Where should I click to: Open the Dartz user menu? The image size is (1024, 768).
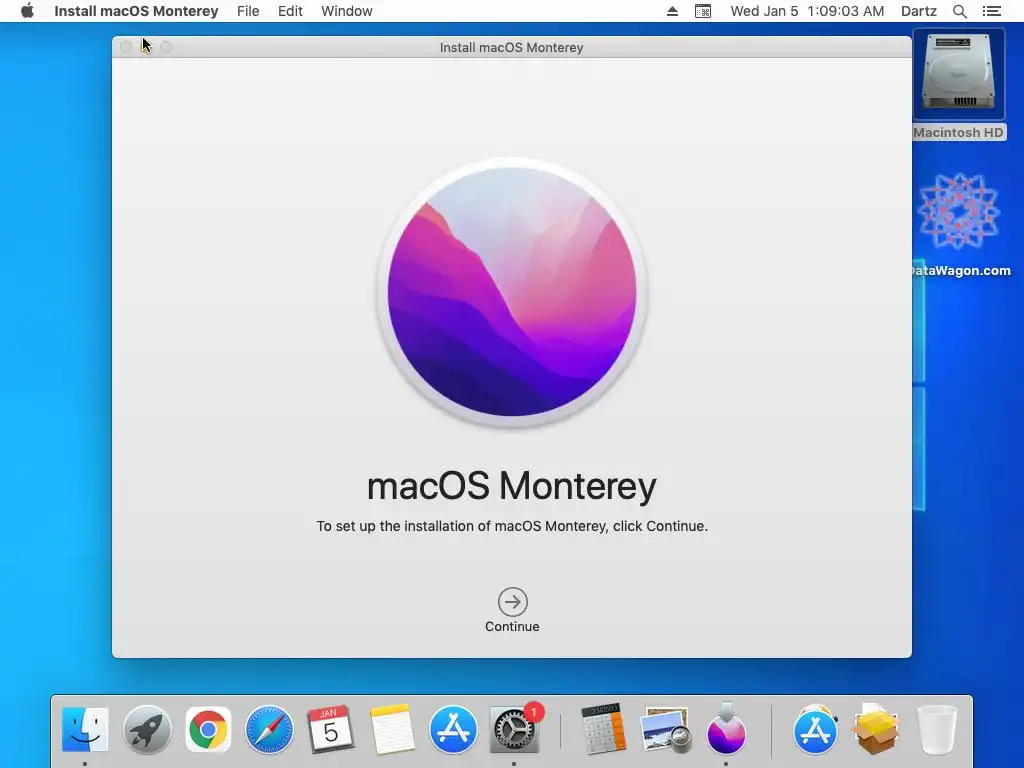click(919, 11)
